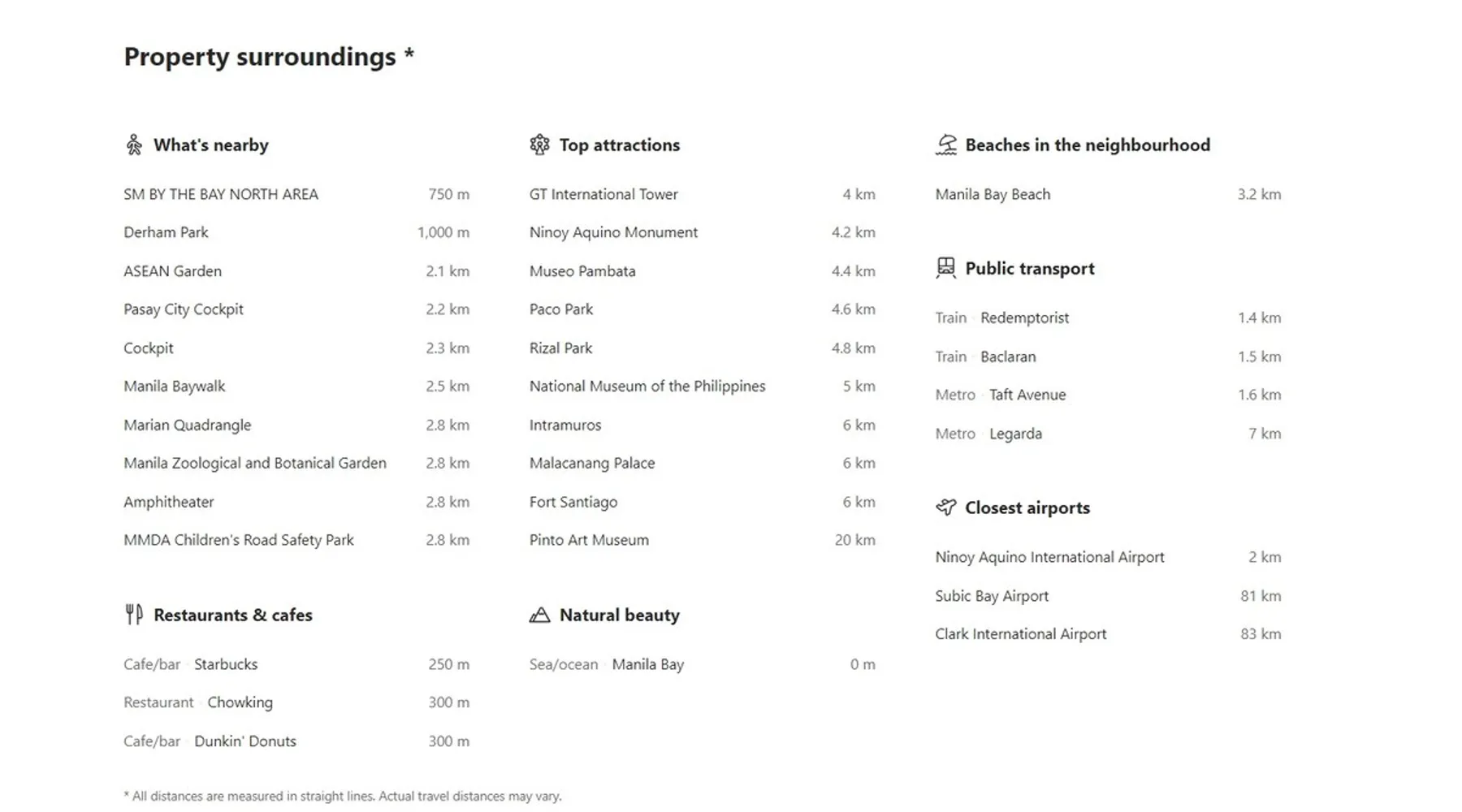Select the Dunkin' Donuts listing
Viewport: 1462px width, 812px height.
[245, 741]
